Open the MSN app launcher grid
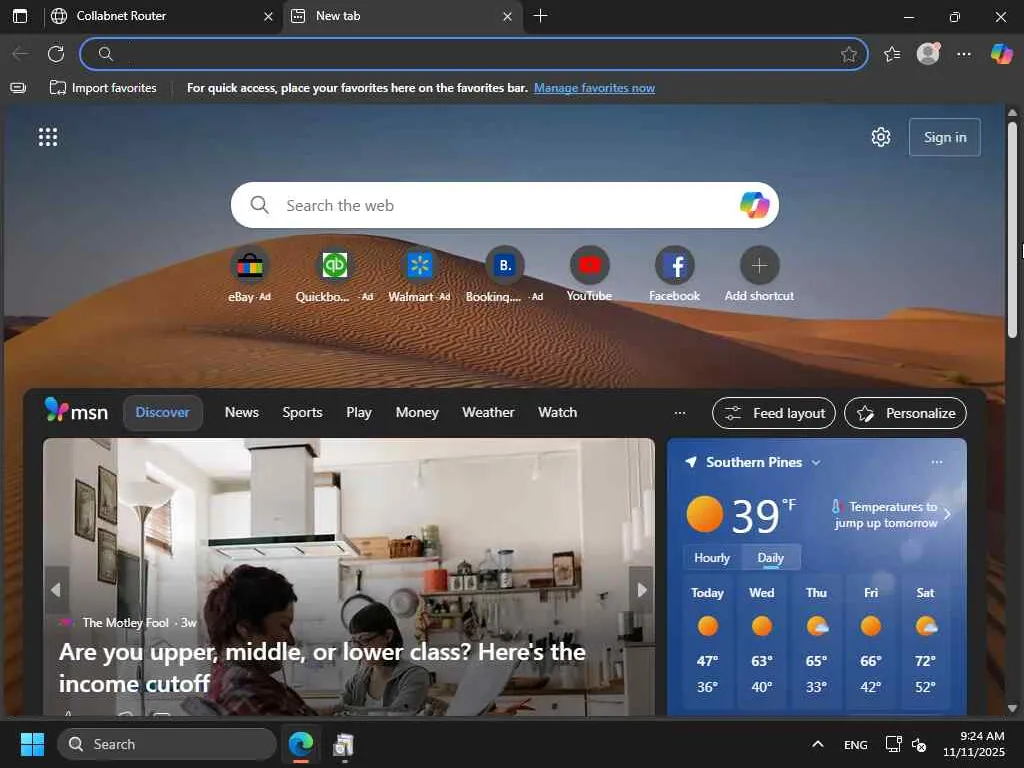The image size is (1024, 768). (48, 137)
